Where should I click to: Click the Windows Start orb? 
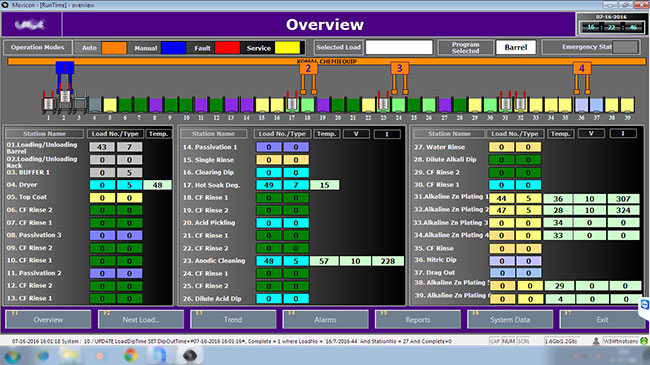click(12, 356)
